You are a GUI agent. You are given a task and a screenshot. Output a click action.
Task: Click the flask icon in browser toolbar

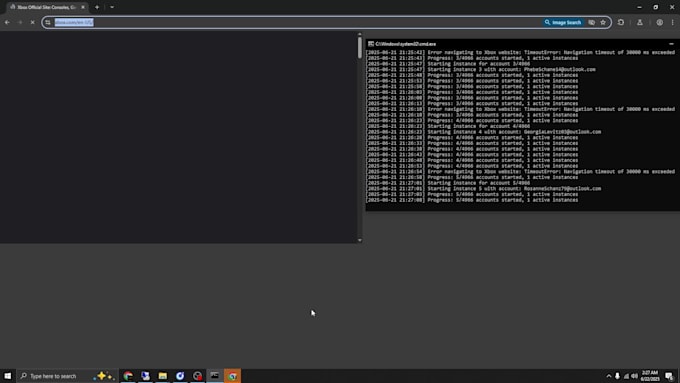pyautogui.click(x=640, y=22)
